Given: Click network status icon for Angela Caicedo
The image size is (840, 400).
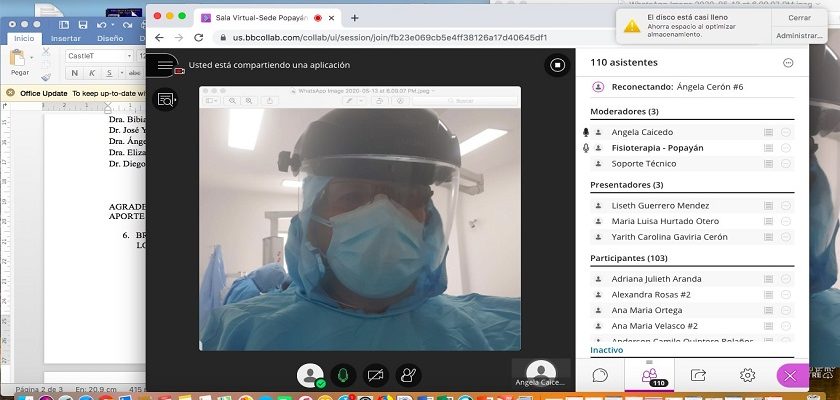Looking at the screenshot, I should pyautogui.click(x=768, y=132).
